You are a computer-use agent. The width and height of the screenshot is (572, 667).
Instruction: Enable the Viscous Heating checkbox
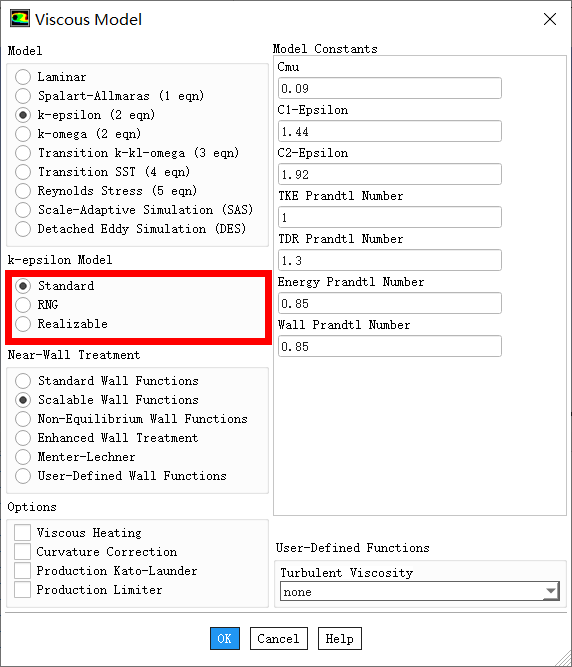point(23,533)
